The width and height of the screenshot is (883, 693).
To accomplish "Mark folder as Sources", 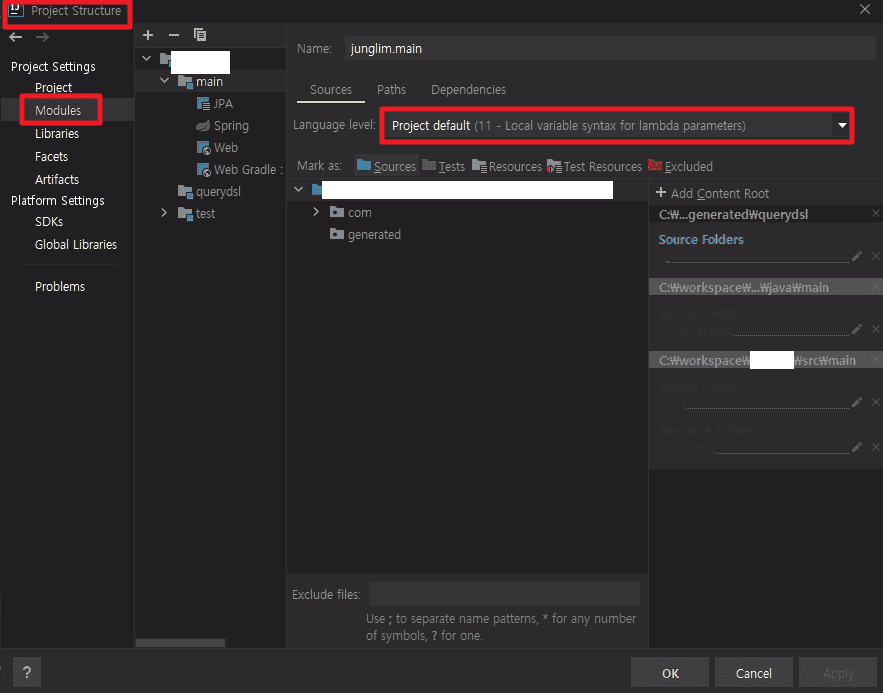I will click(x=386, y=166).
